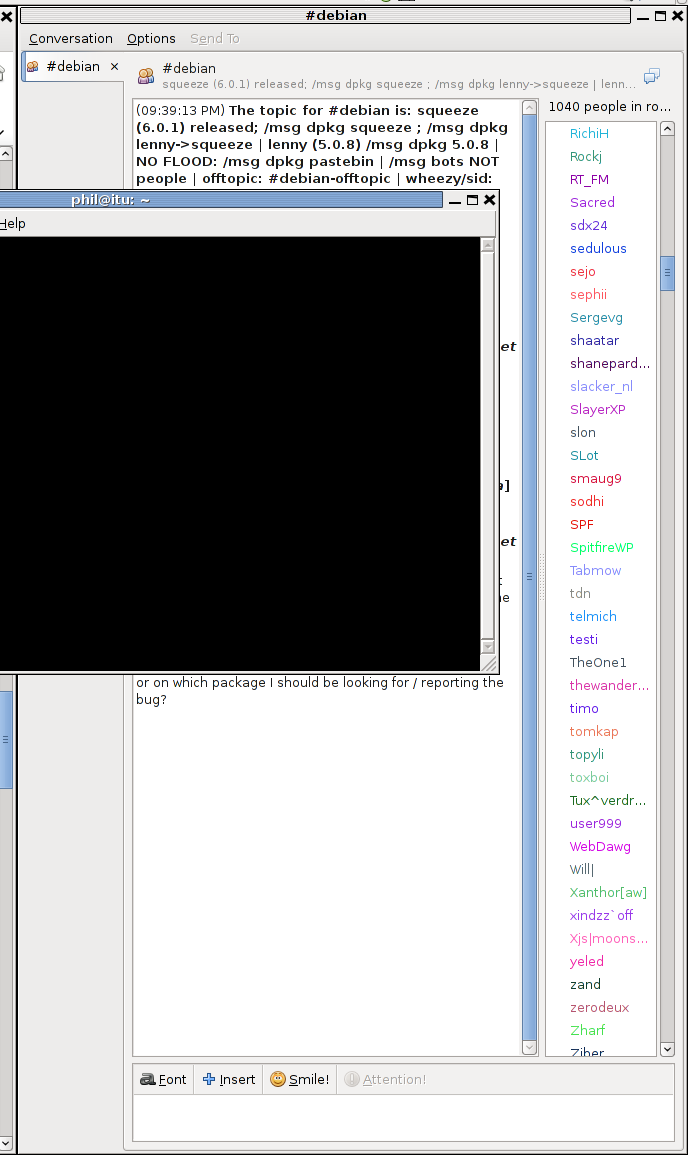
Task: Select user SpitfireWP in the room list
Action: click(601, 548)
